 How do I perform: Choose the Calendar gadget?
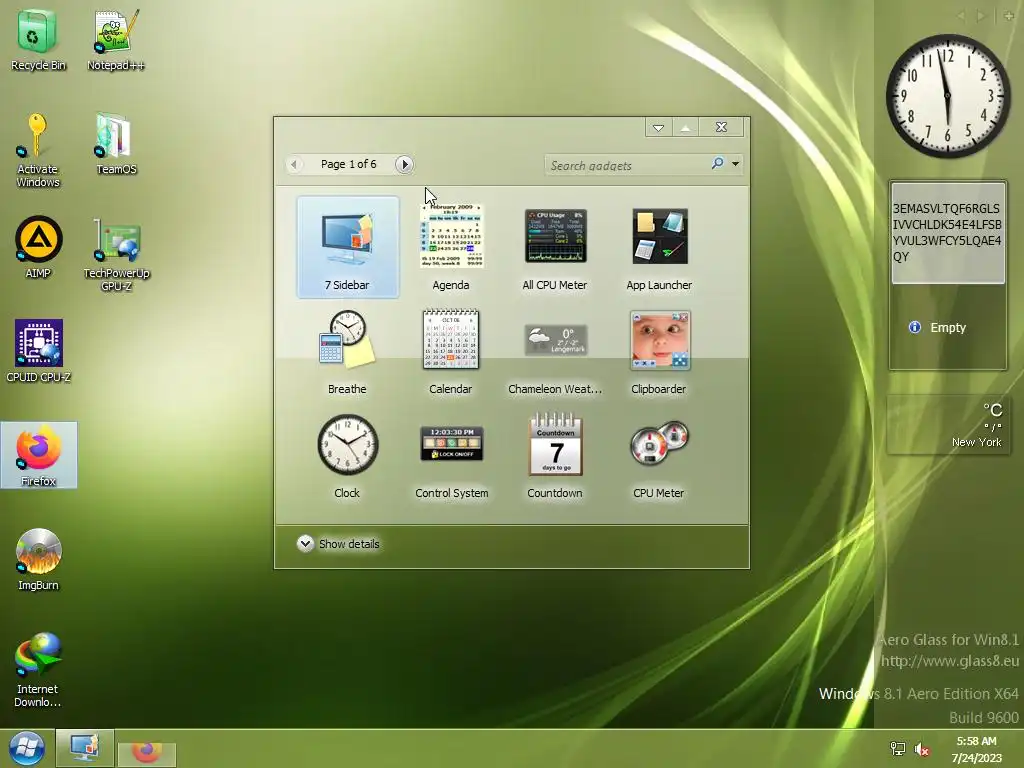(451, 351)
